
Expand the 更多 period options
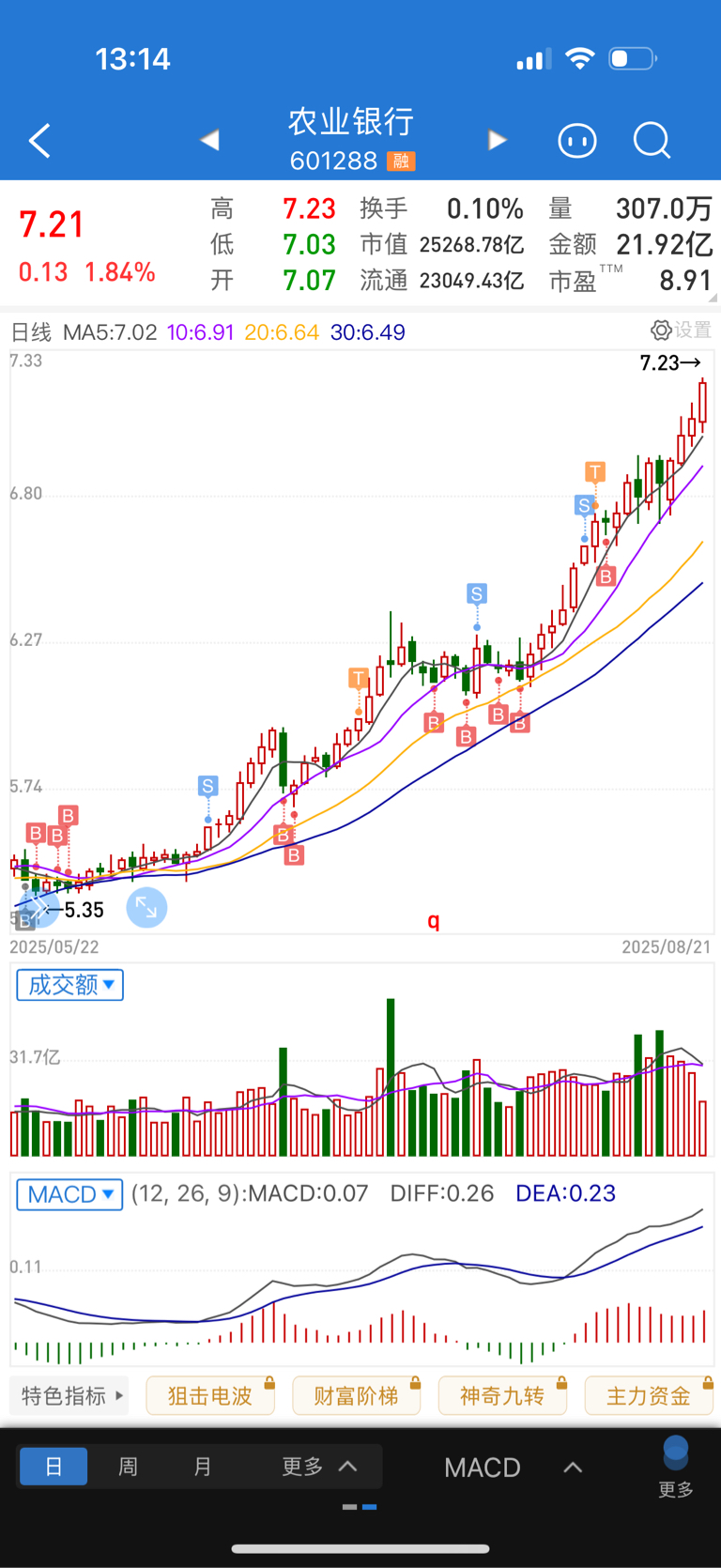point(319,1467)
